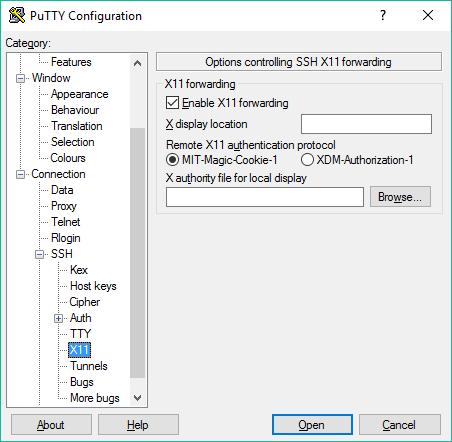Click the category list scroll up arrow
This screenshot has height=442, width=452.
tap(137, 63)
